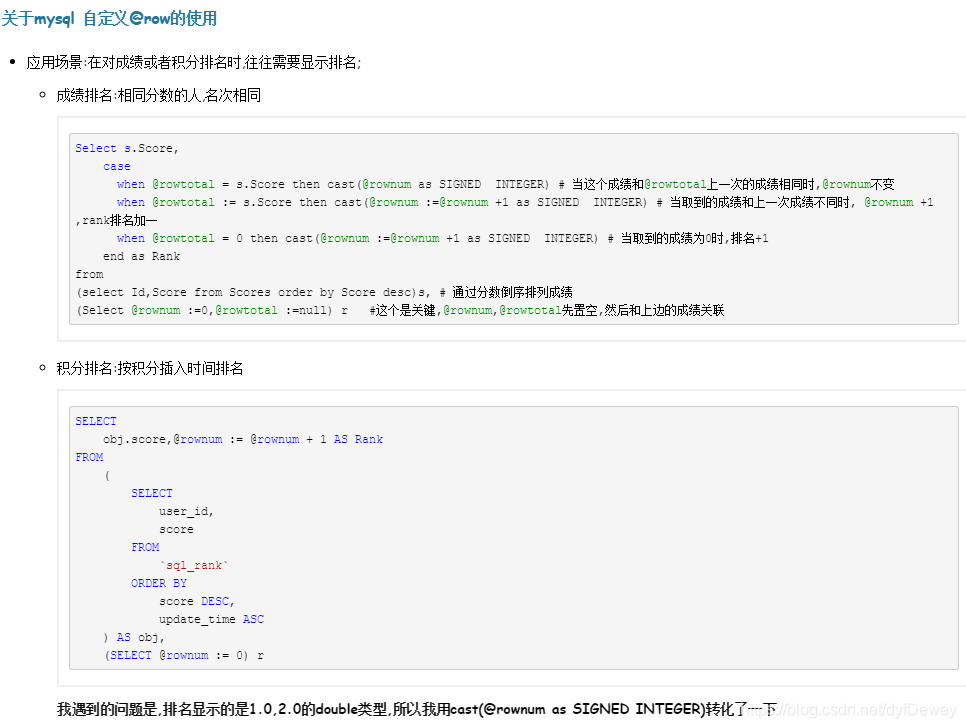Viewport: 966px width, 728px height.
Task: Select the Select keyword starting the first query
Action: pos(95,147)
